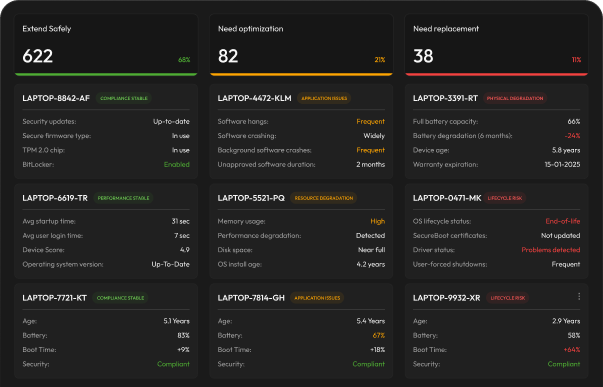The width and height of the screenshot is (603, 387).
Task: Click the Device age '5.8 years' value
Action: point(566,150)
